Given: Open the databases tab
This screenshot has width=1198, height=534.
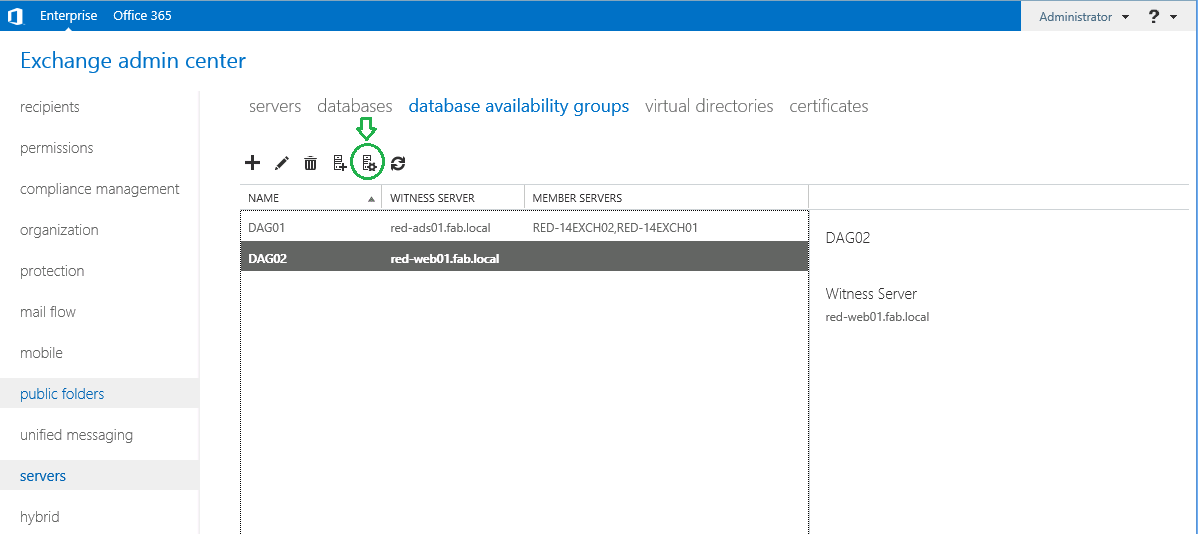Looking at the screenshot, I should pos(355,106).
